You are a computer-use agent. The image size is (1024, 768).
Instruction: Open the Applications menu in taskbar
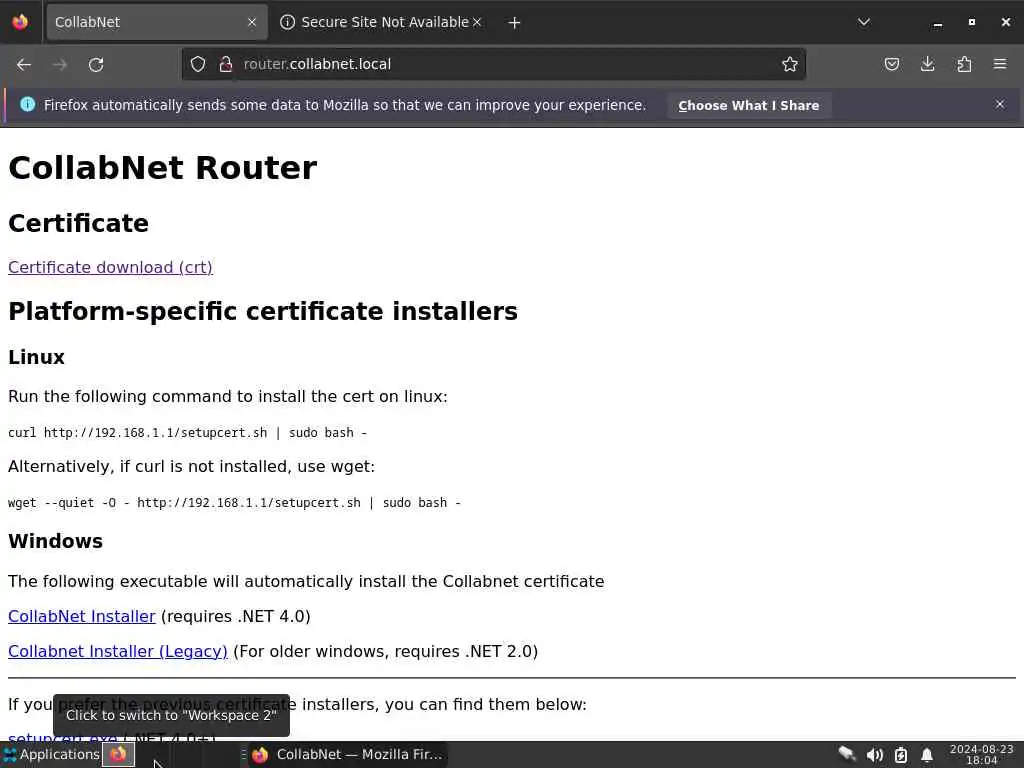tap(51, 754)
